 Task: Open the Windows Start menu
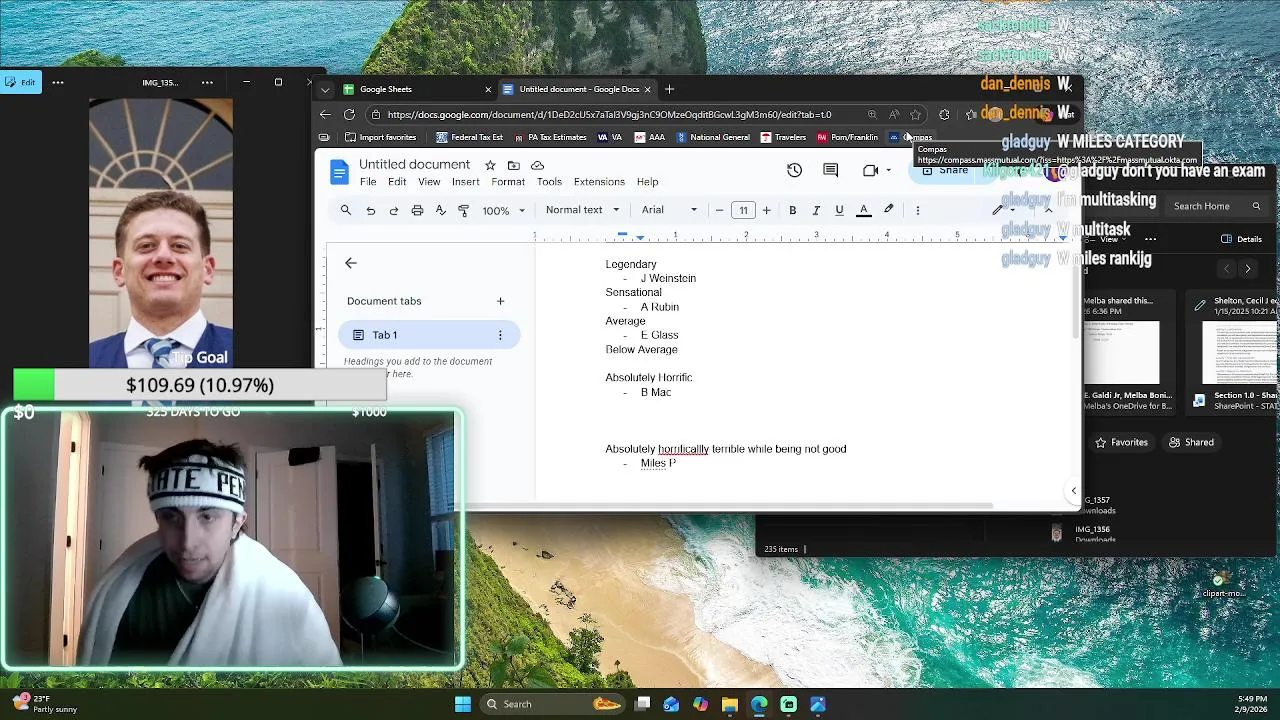coord(463,704)
